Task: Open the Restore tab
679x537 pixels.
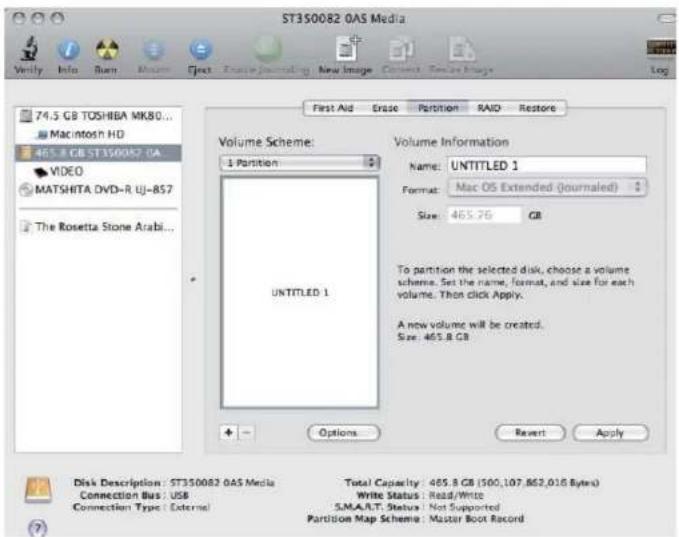Action: pos(537,108)
